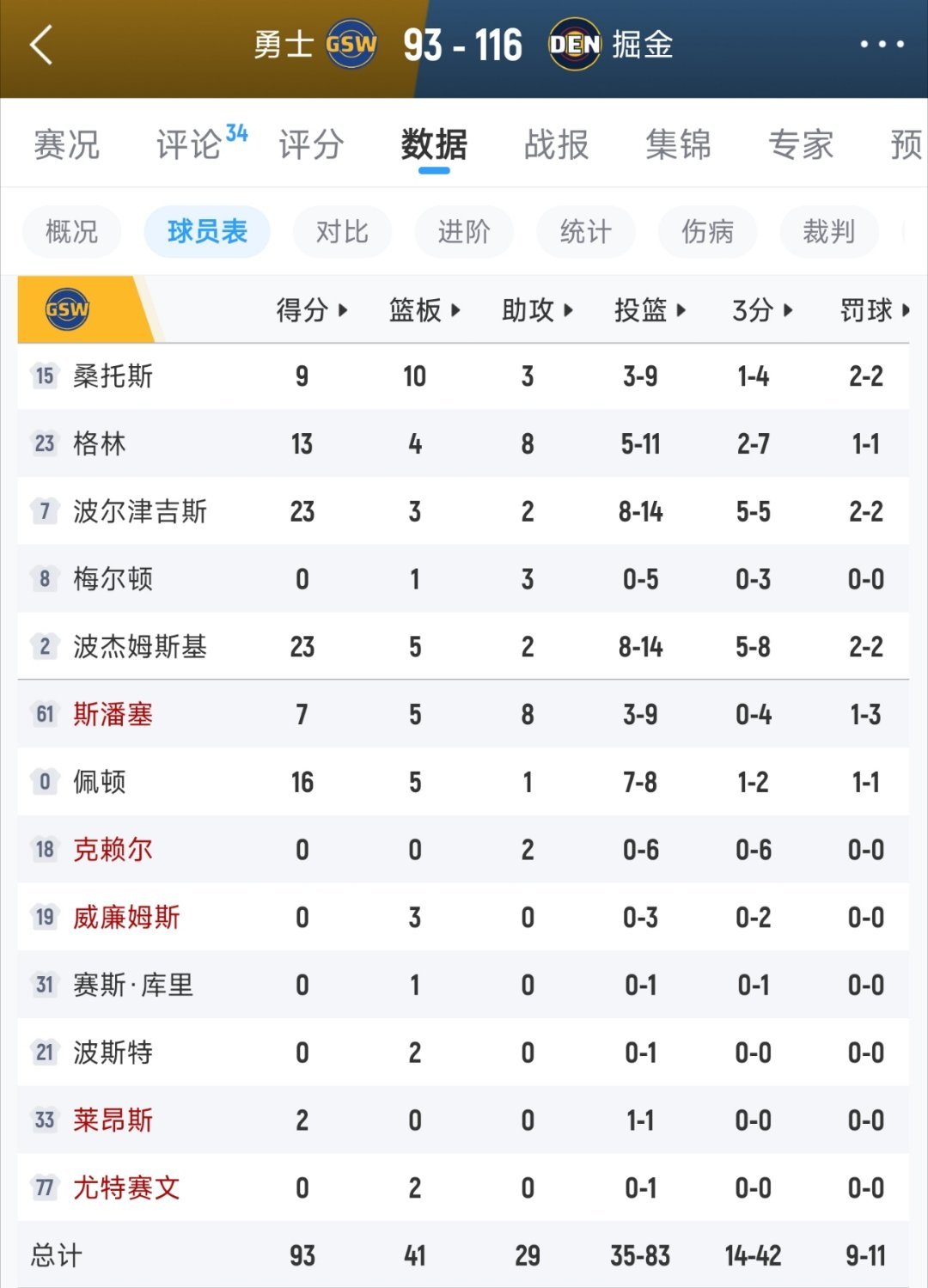Tap the back arrow icon
Screen dimensions: 928x1288
point(41,45)
